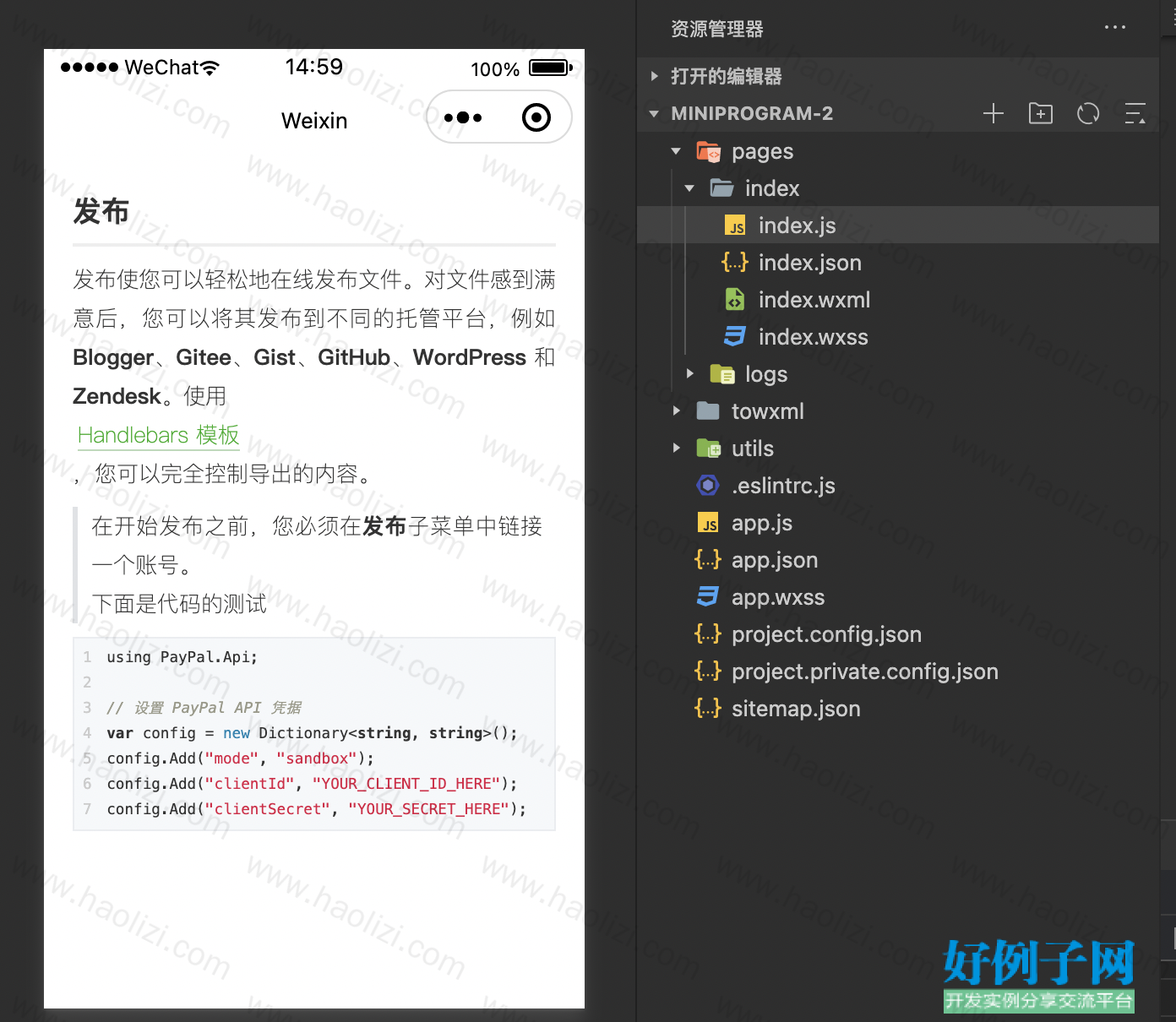Click the braces icon of sitemap.json
The width and height of the screenshot is (1176, 1022).
[x=708, y=708]
